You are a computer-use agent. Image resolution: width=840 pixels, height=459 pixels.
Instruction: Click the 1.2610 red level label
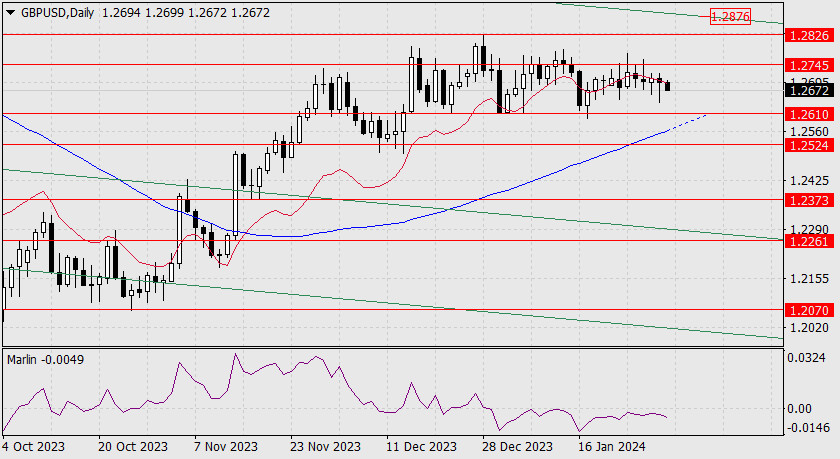click(809, 114)
